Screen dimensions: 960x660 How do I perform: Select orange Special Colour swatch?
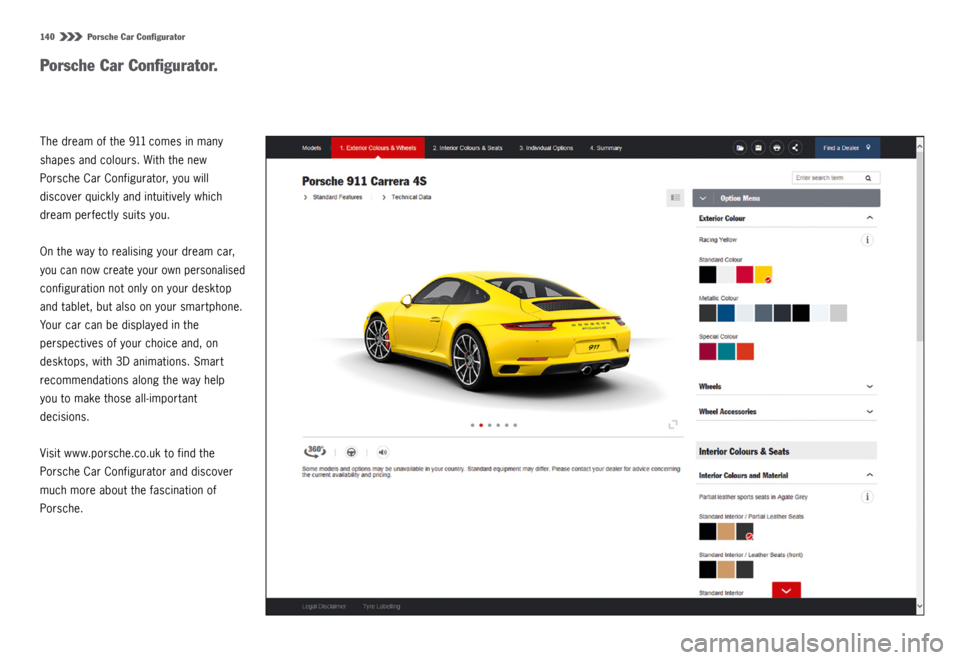[x=744, y=351]
